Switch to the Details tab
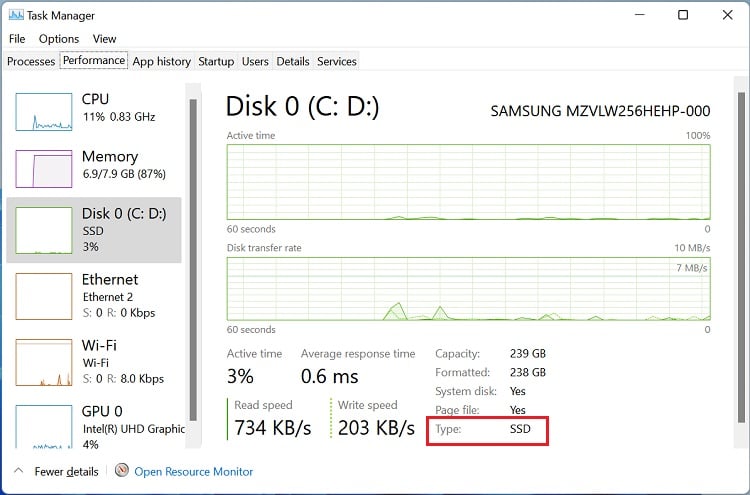This screenshot has height=495, width=750. pos(293,61)
